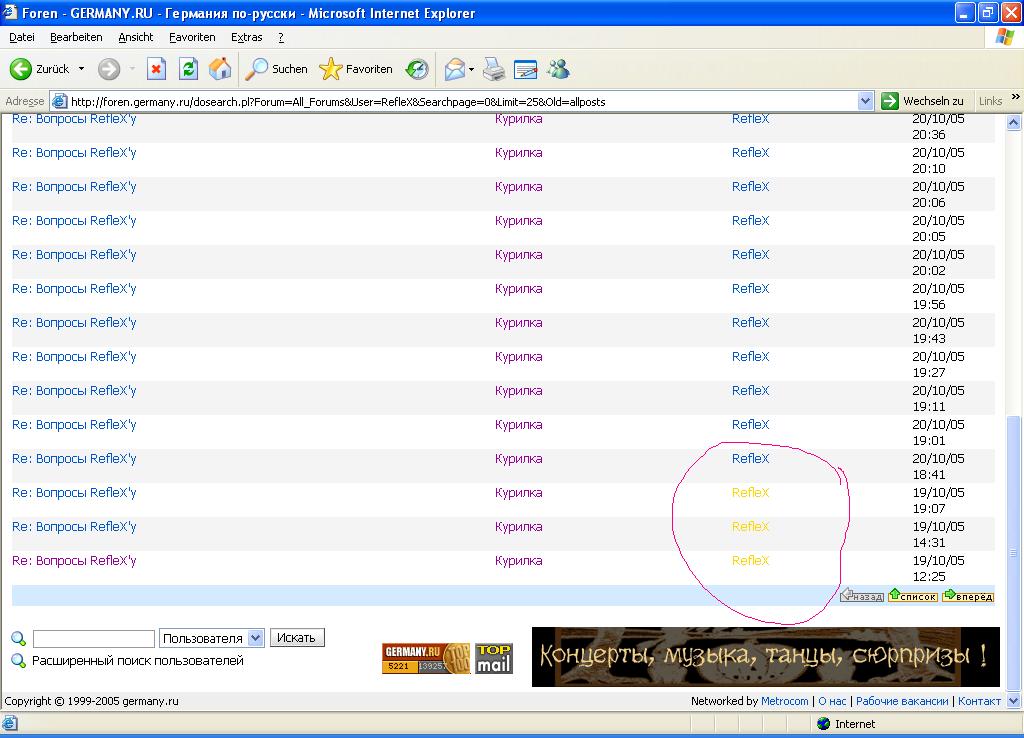
Task: Click the user search text input field
Action: click(94, 638)
